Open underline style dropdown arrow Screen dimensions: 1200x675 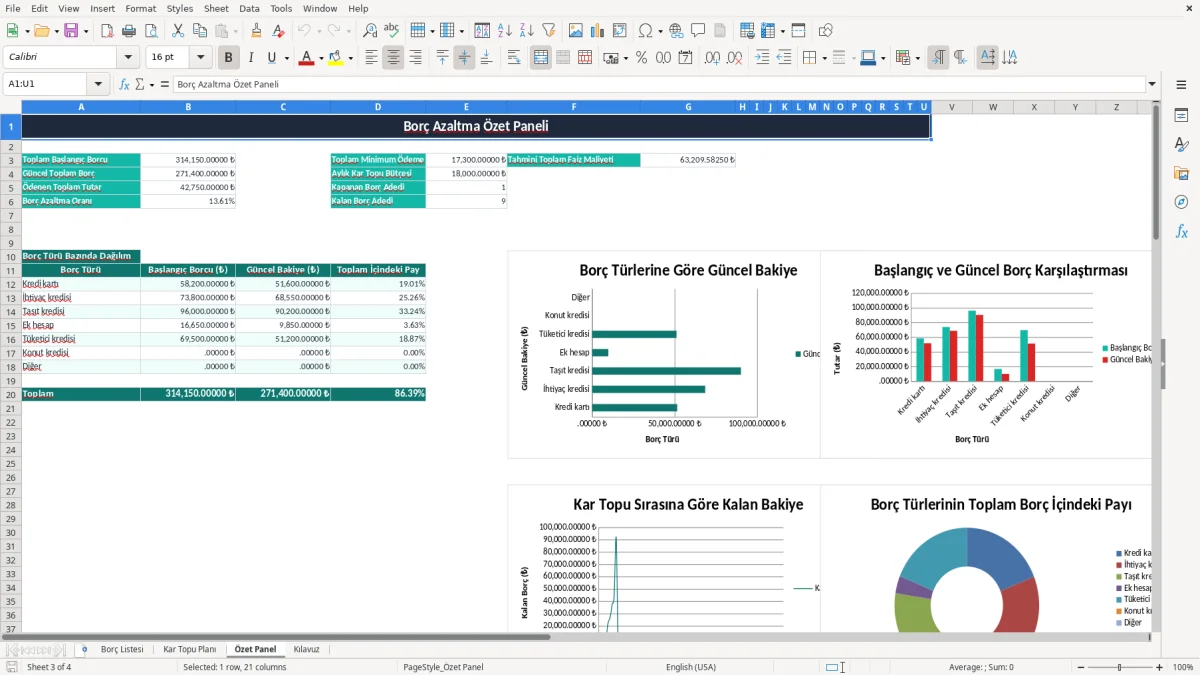pyautogui.click(x=286, y=58)
